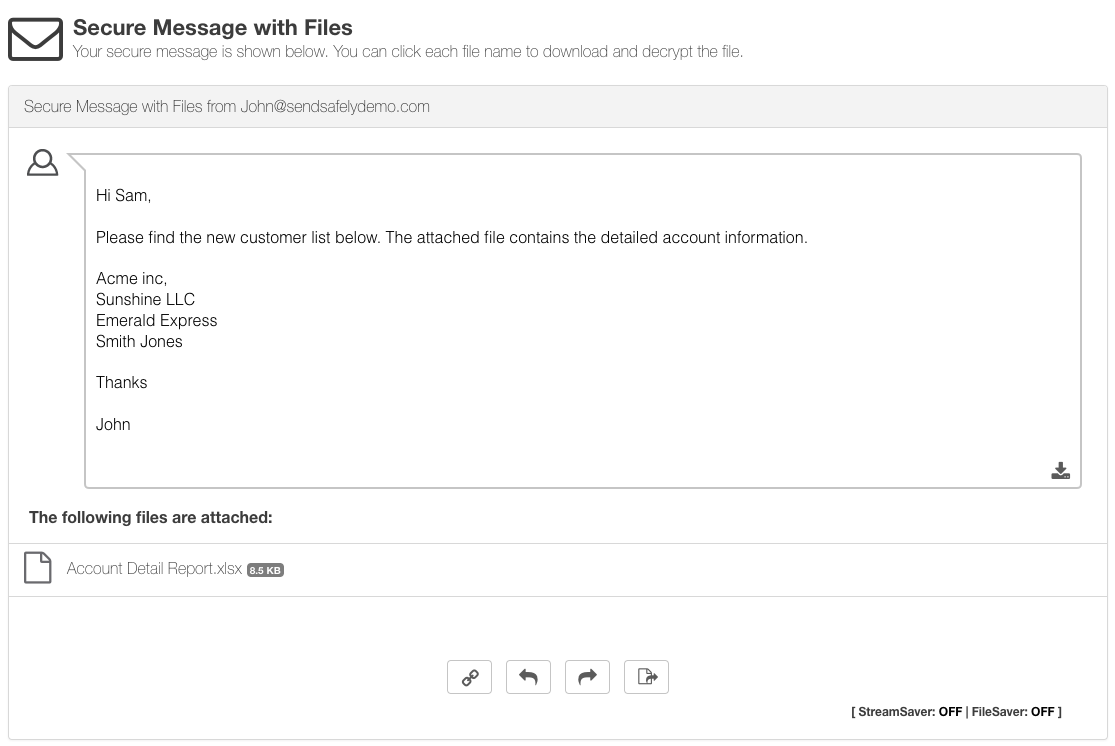Image resolution: width=1115 pixels, height=746 pixels.
Task: Click the download icon inside the message box
Action: tap(1060, 470)
